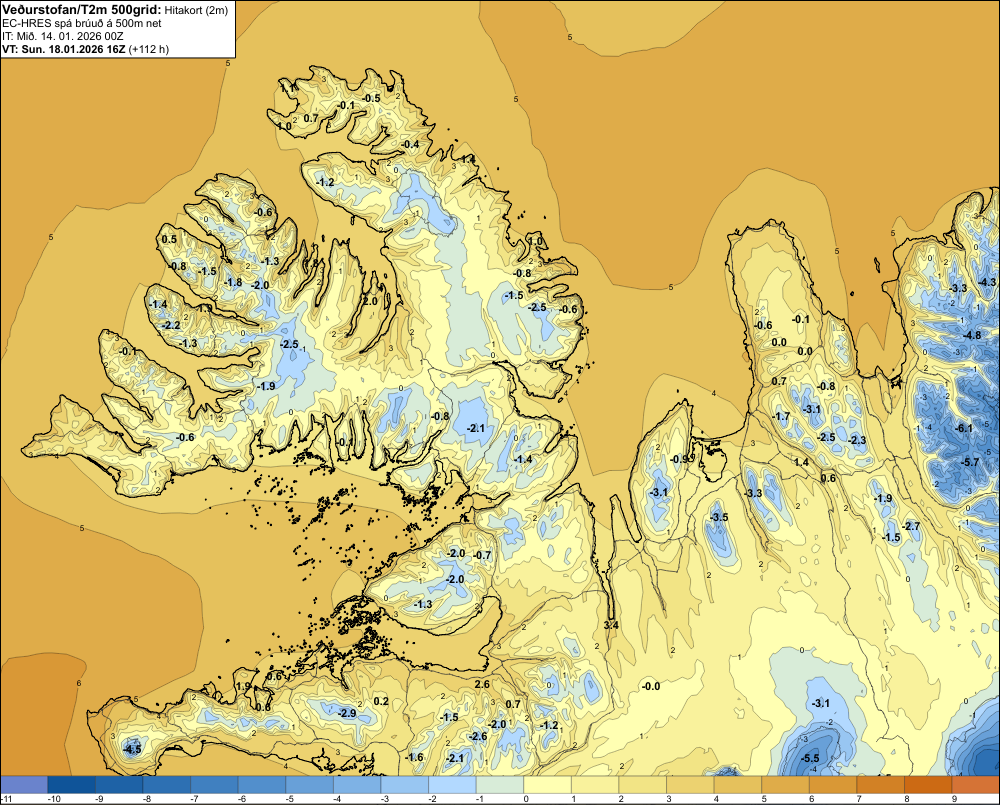Click the "-4.8" temperature value on the map
Viewport: 1000px width, 805px height.
pos(972,336)
